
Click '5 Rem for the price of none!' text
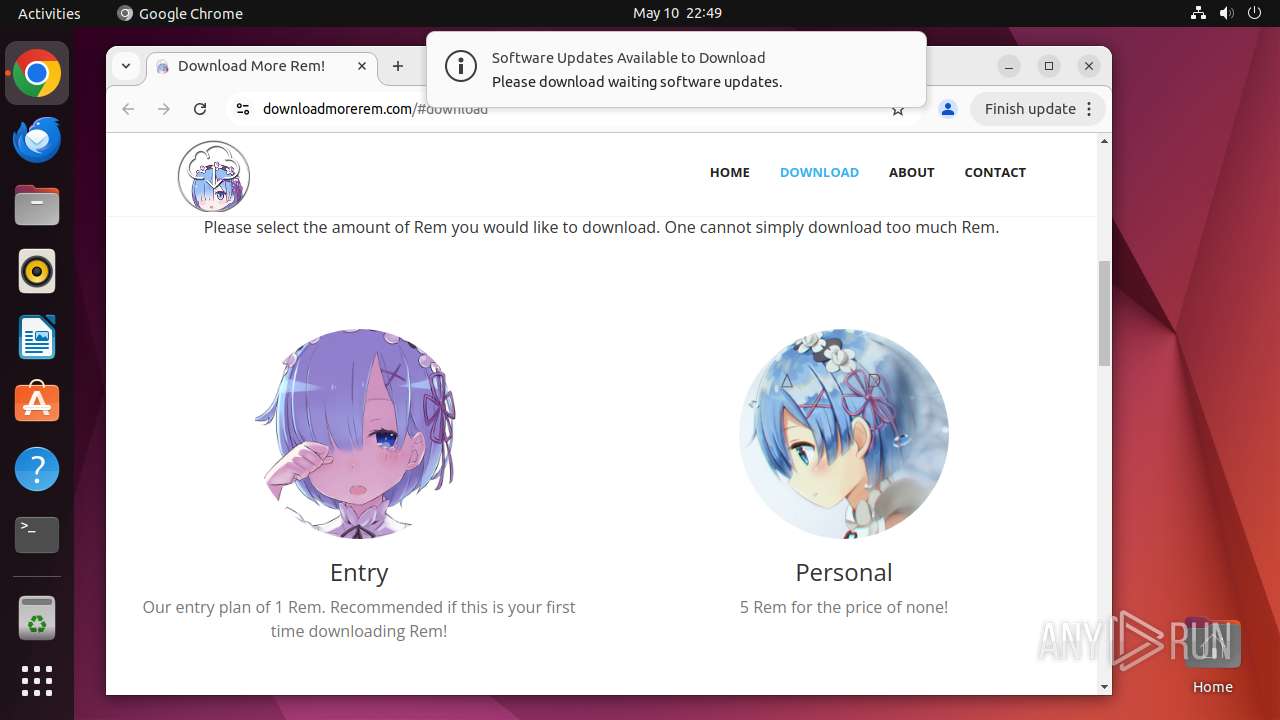tap(843, 607)
